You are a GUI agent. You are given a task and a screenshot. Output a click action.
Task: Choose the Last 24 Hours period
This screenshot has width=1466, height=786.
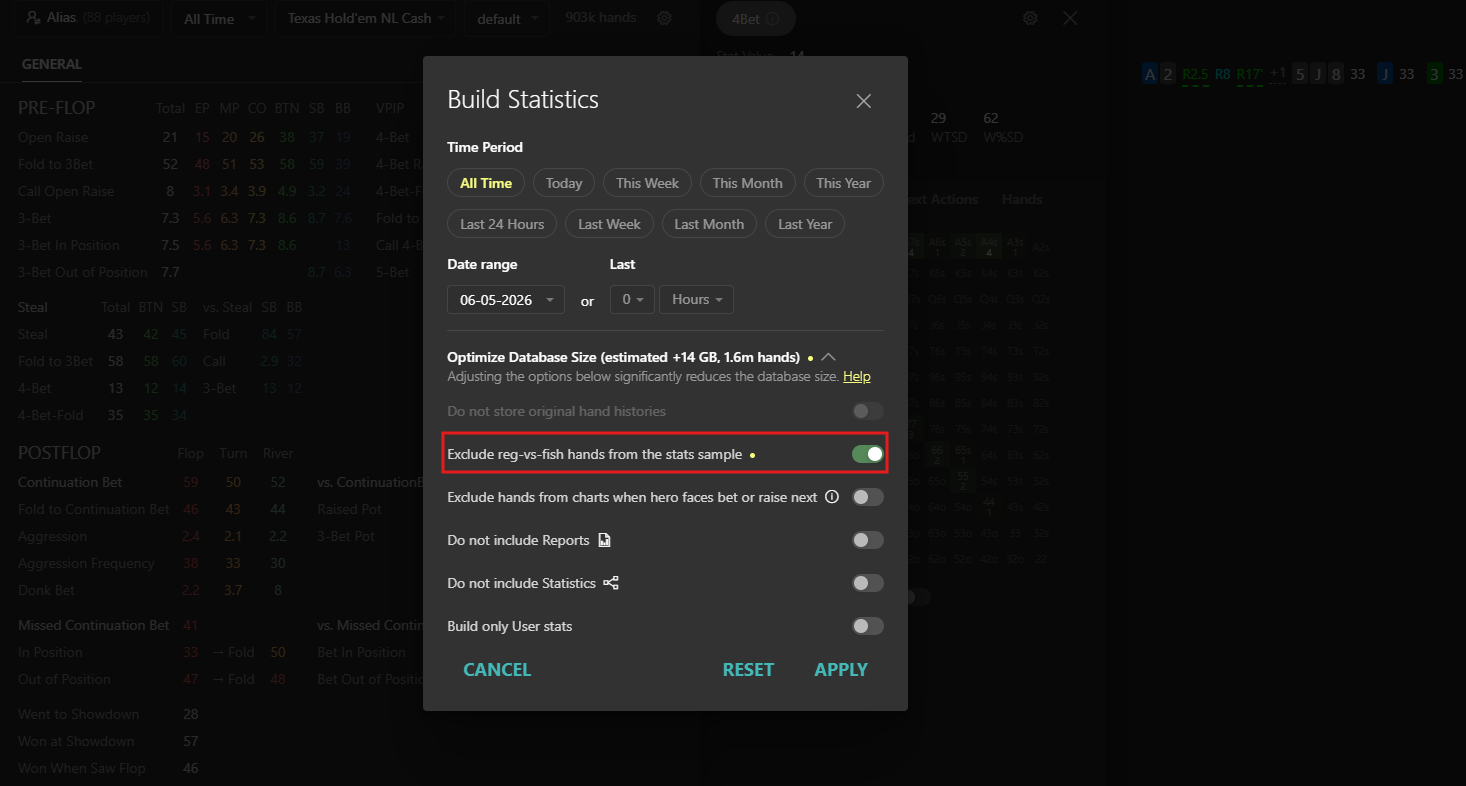502,224
